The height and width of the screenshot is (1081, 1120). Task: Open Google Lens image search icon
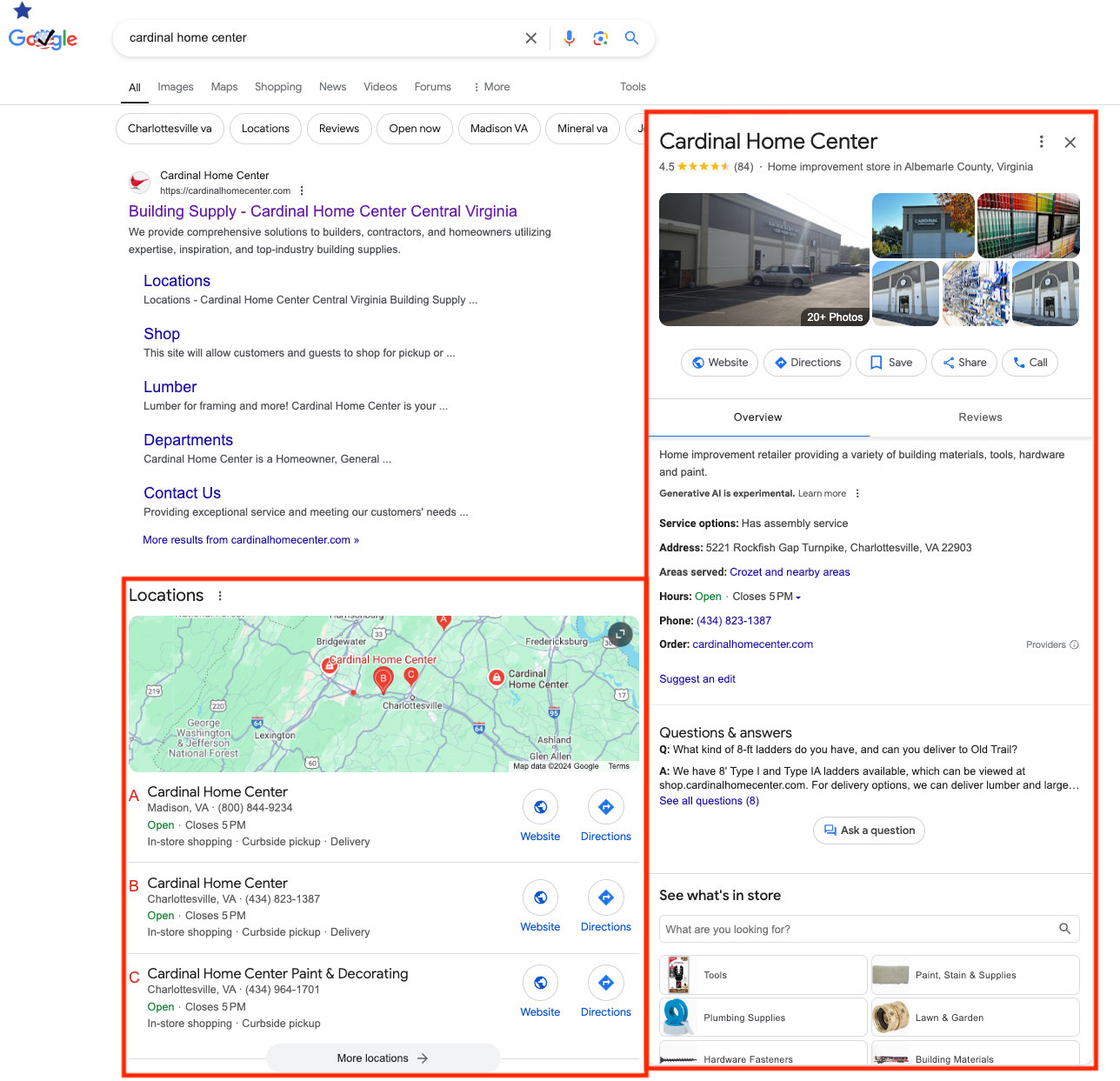click(601, 38)
